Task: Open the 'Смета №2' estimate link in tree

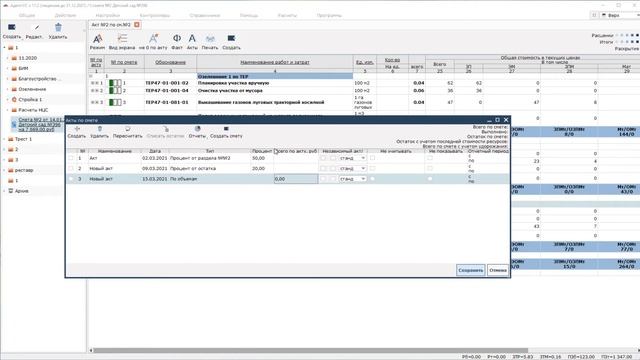Action: click(x=40, y=124)
